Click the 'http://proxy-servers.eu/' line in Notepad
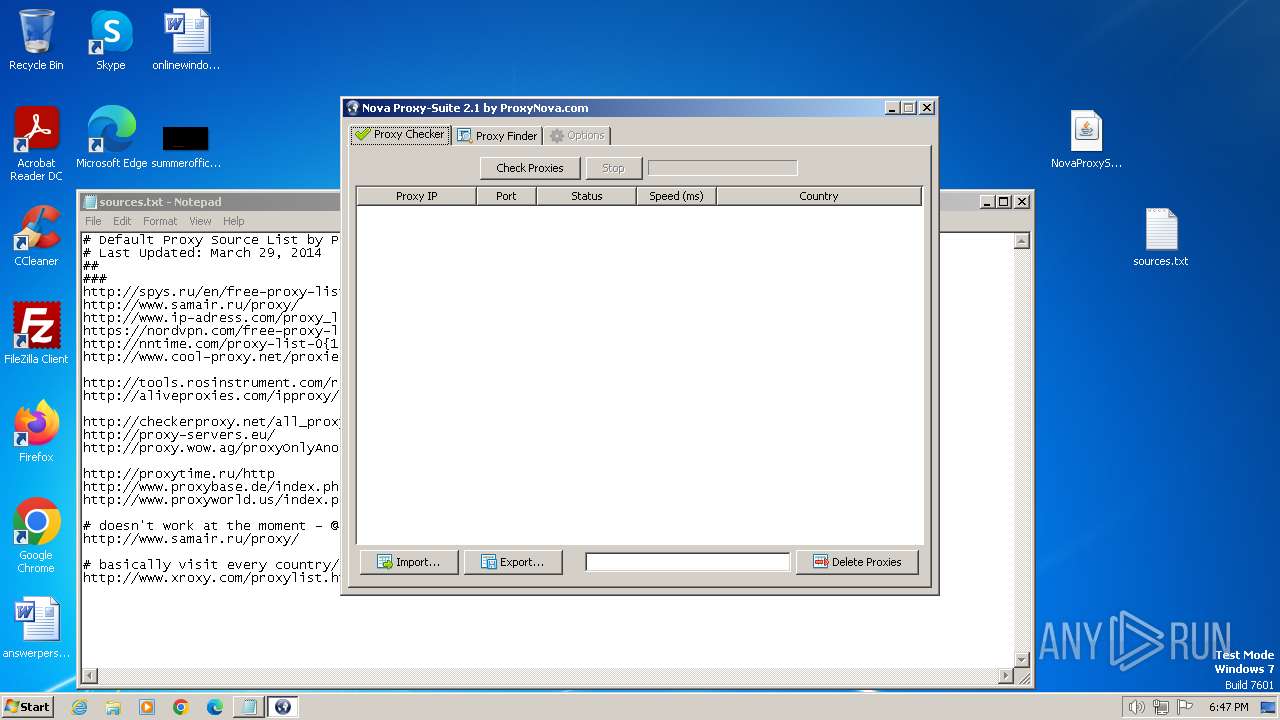Image resolution: width=1280 pixels, height=720 pixels. 179,434
